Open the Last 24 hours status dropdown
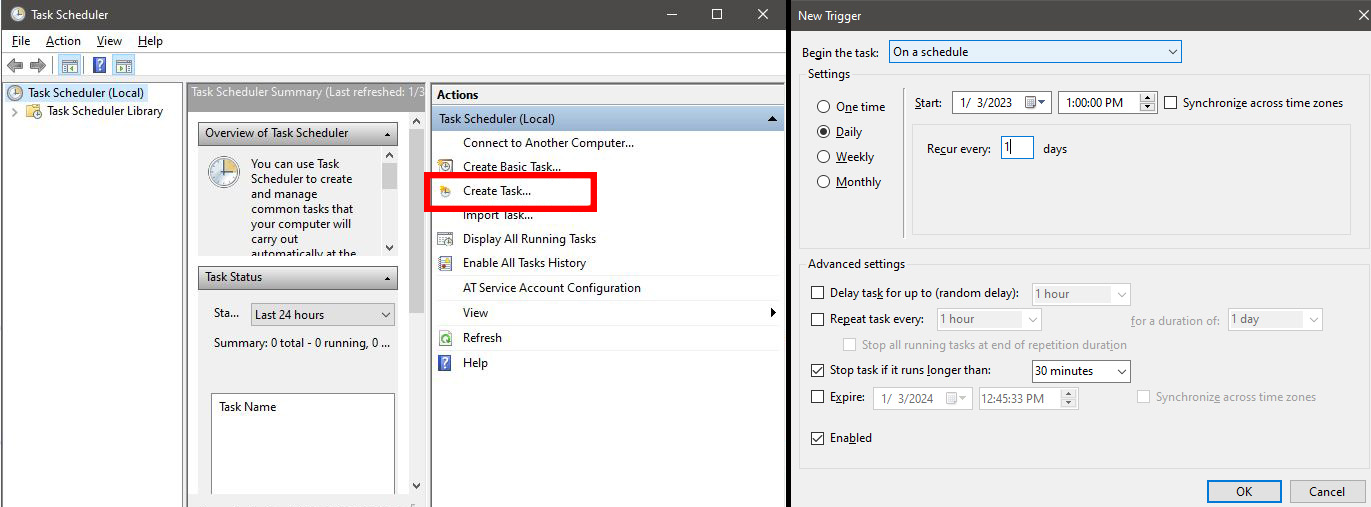 click(x=322, y=314)
